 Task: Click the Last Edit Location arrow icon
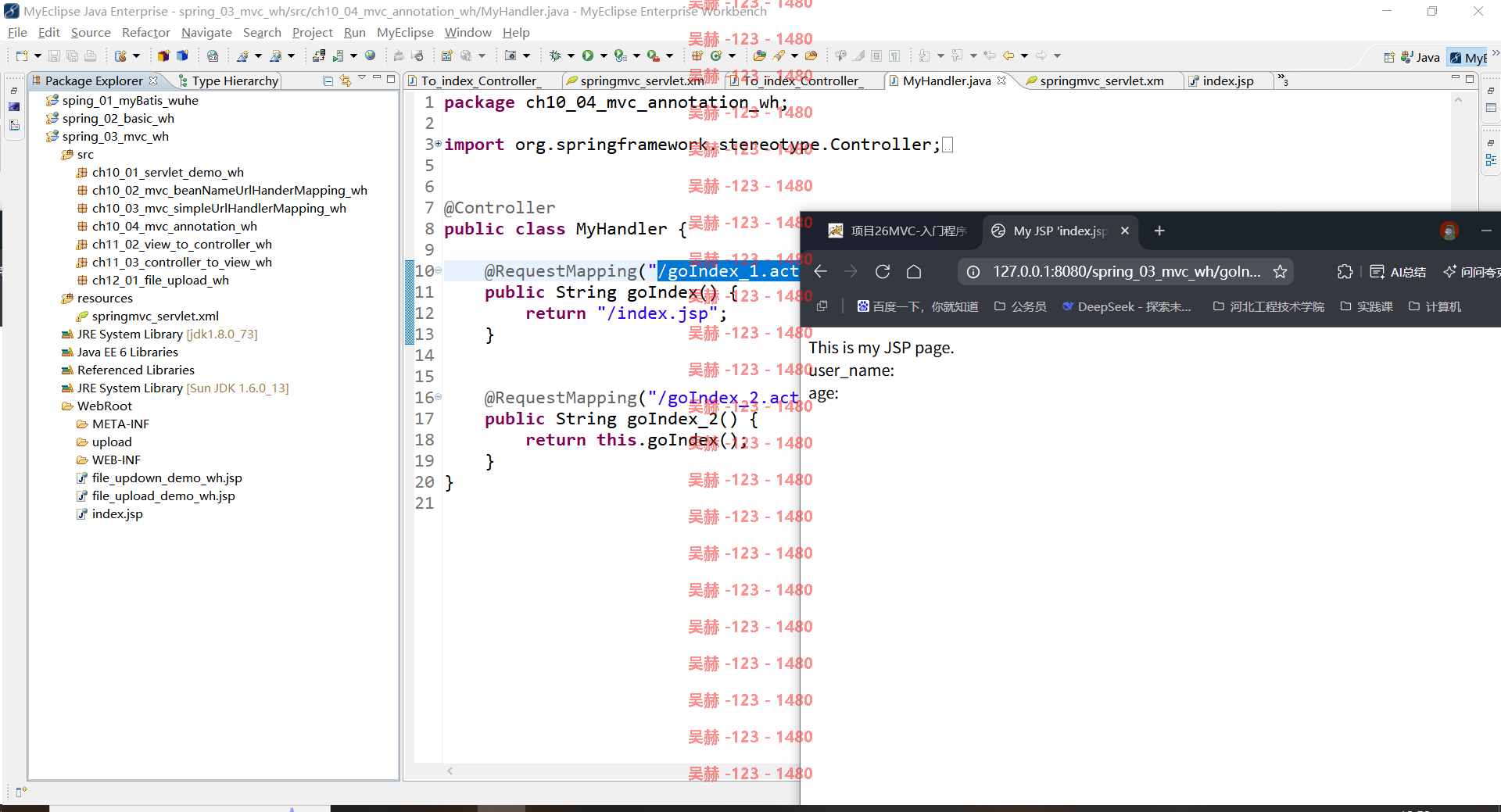(990, 55)
